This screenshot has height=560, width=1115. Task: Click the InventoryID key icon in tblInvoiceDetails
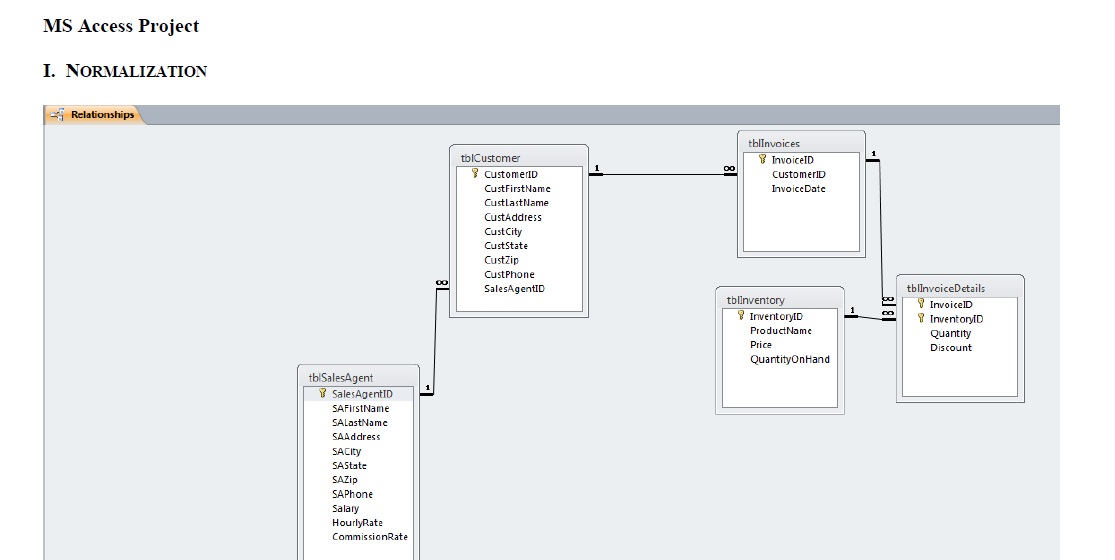pos(921,319)
